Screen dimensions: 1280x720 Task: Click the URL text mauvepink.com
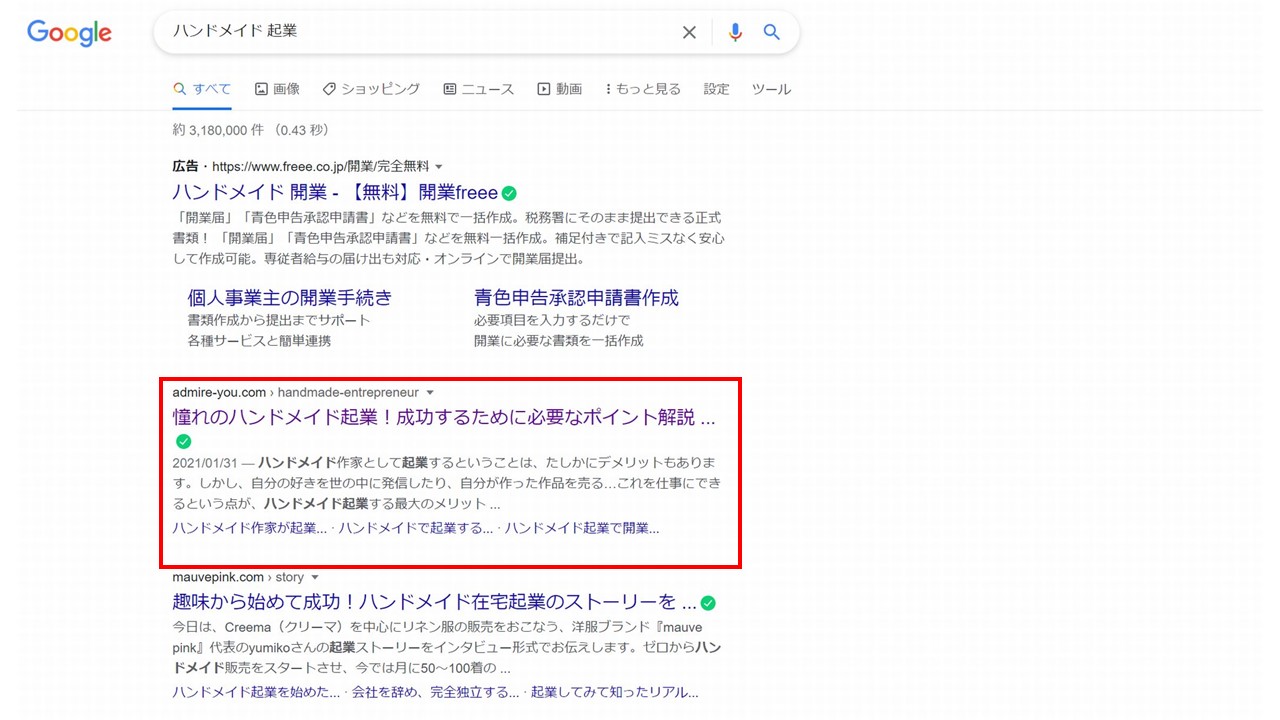tap(218, 577)
